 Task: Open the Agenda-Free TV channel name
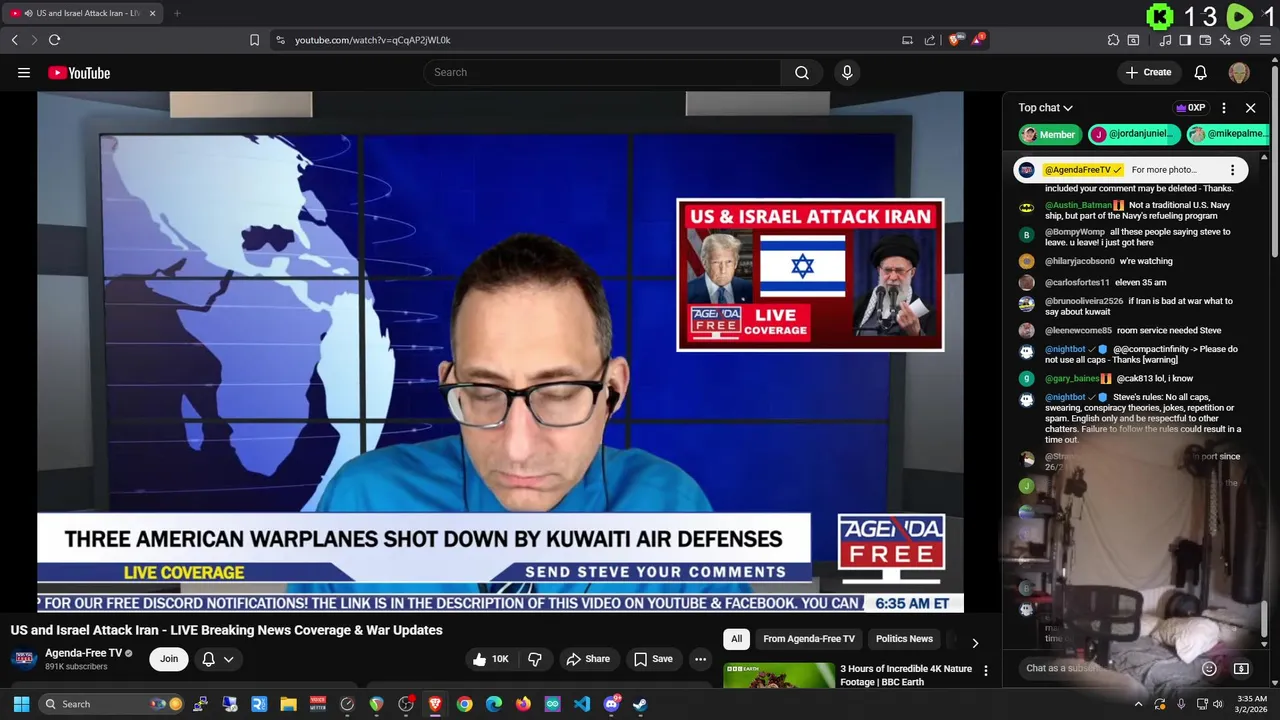click(x=83, y=653)
